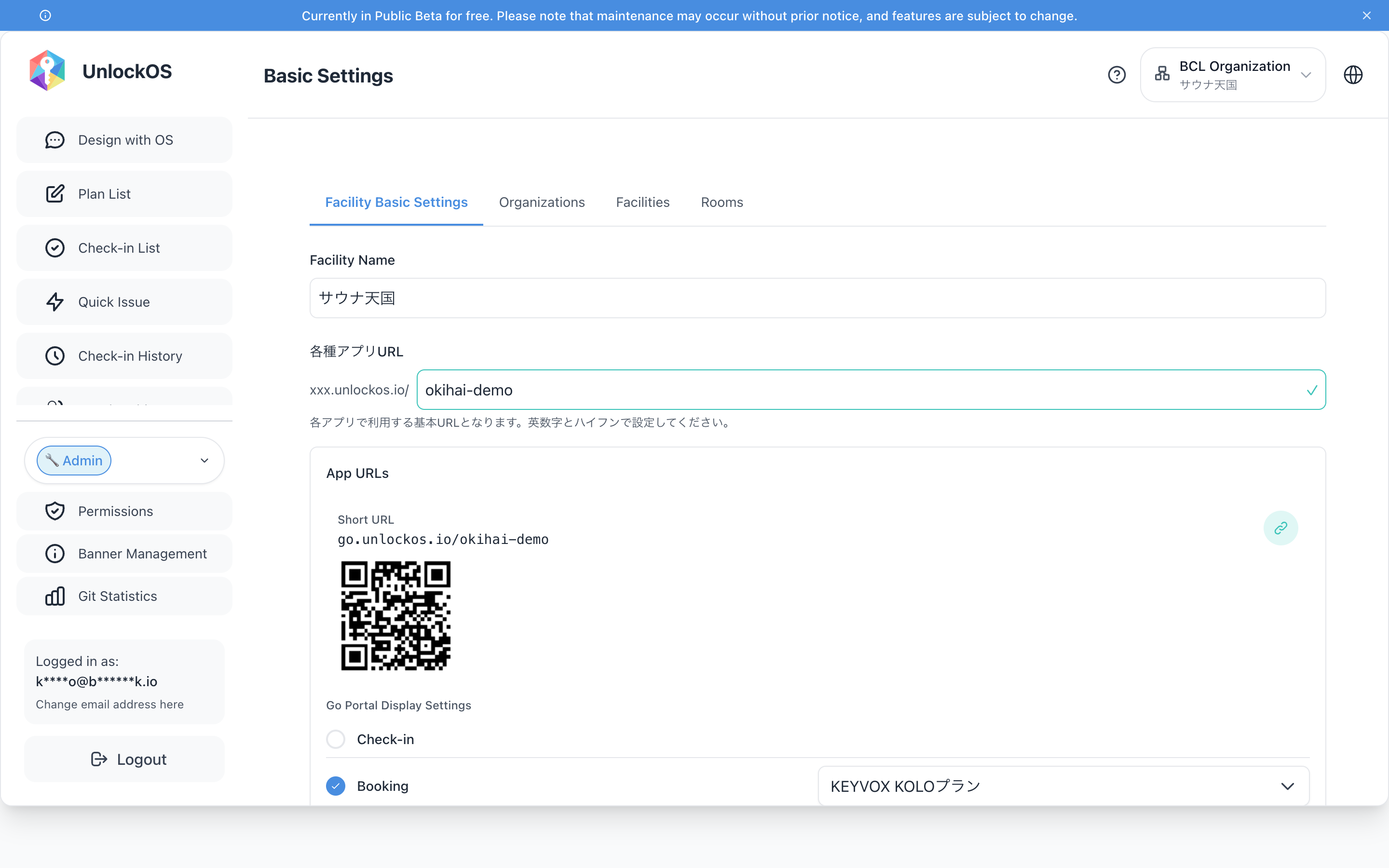Open Git Statistics page
Image resolution: width=1389 pixels, height=868 pixels.
[124, 596]
